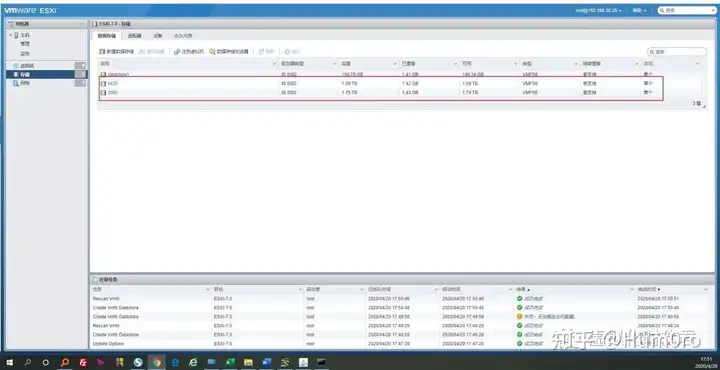Click the Actions (操作) gear icon
This screenshot has width=720, height=370.
[287, 52]
